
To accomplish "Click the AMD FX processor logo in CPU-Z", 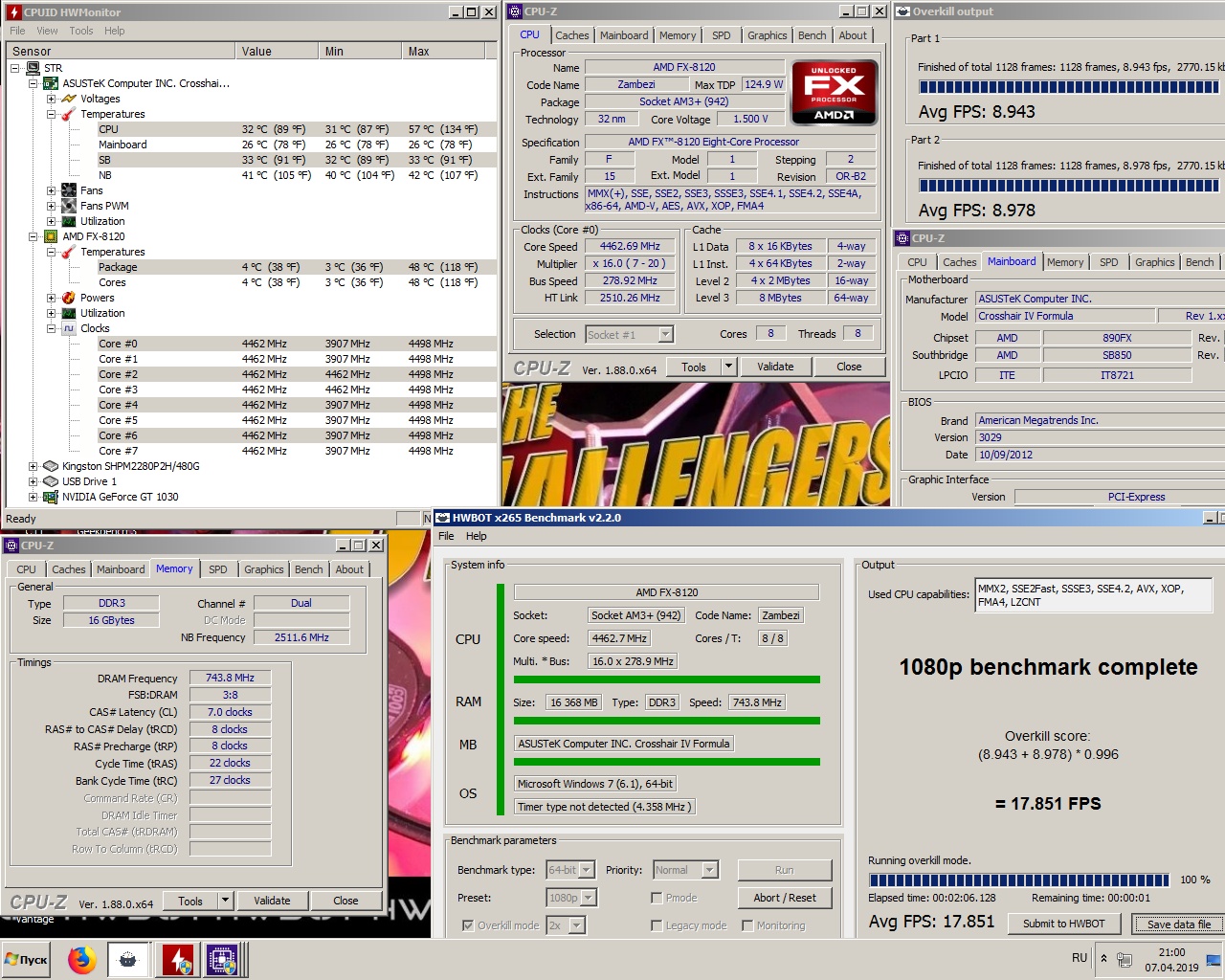I will (x=835, y=93).
